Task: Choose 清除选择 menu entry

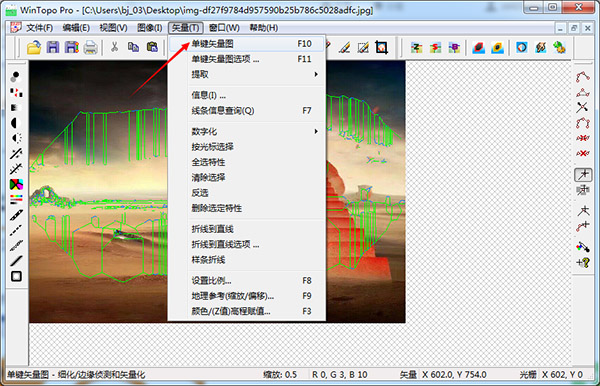Action: 247,178
